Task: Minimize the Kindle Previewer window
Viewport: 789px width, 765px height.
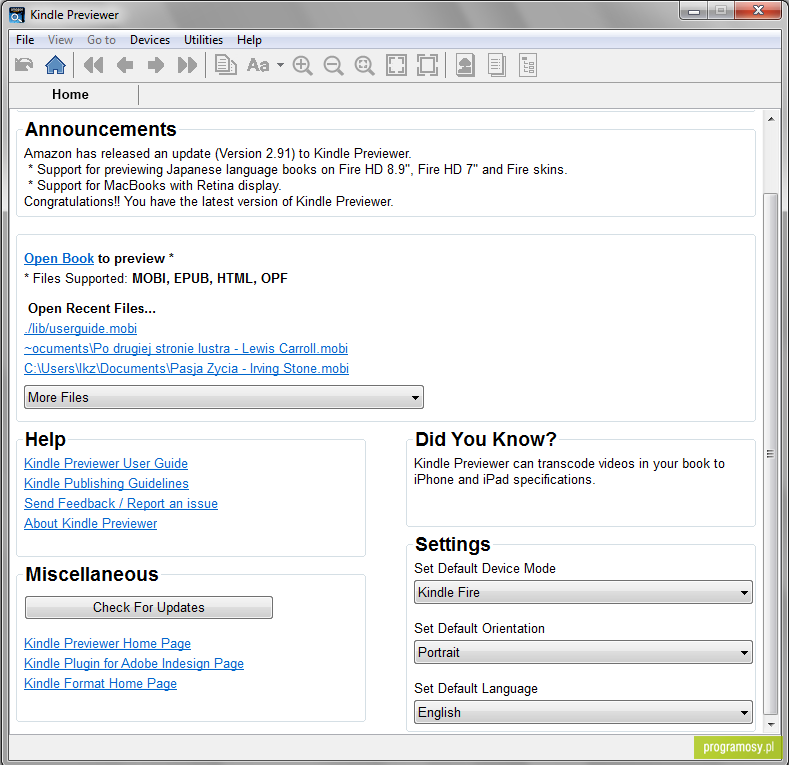Action: [x=694, y=11]
